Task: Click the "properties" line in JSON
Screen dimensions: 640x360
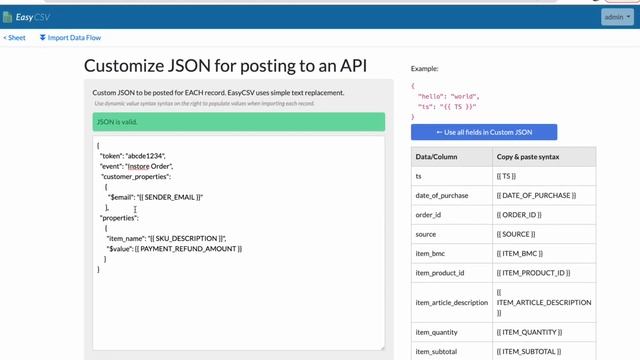Action: (x=119, y=218)
